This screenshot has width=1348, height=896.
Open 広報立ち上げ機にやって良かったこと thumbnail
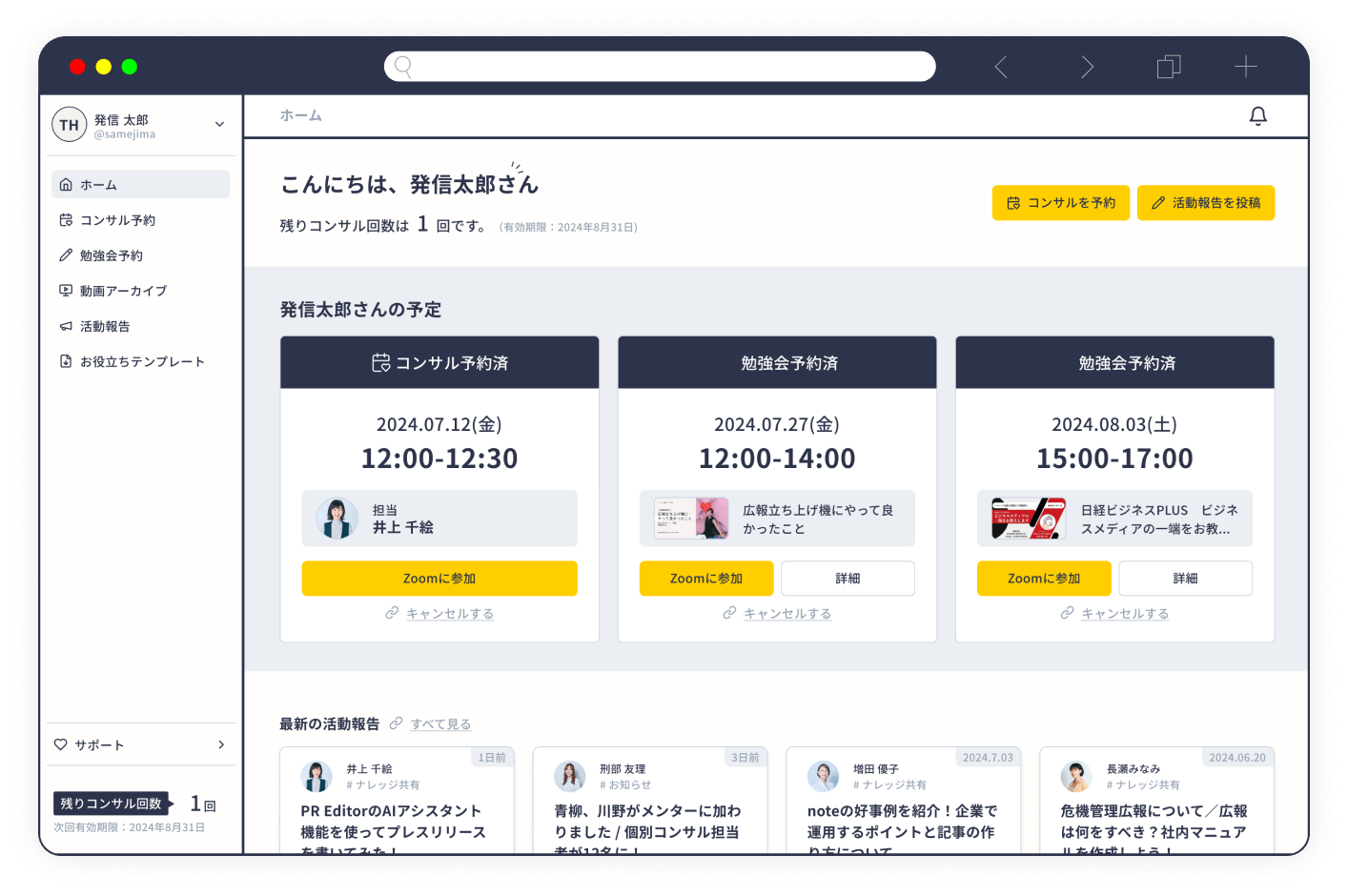point(691,519)
